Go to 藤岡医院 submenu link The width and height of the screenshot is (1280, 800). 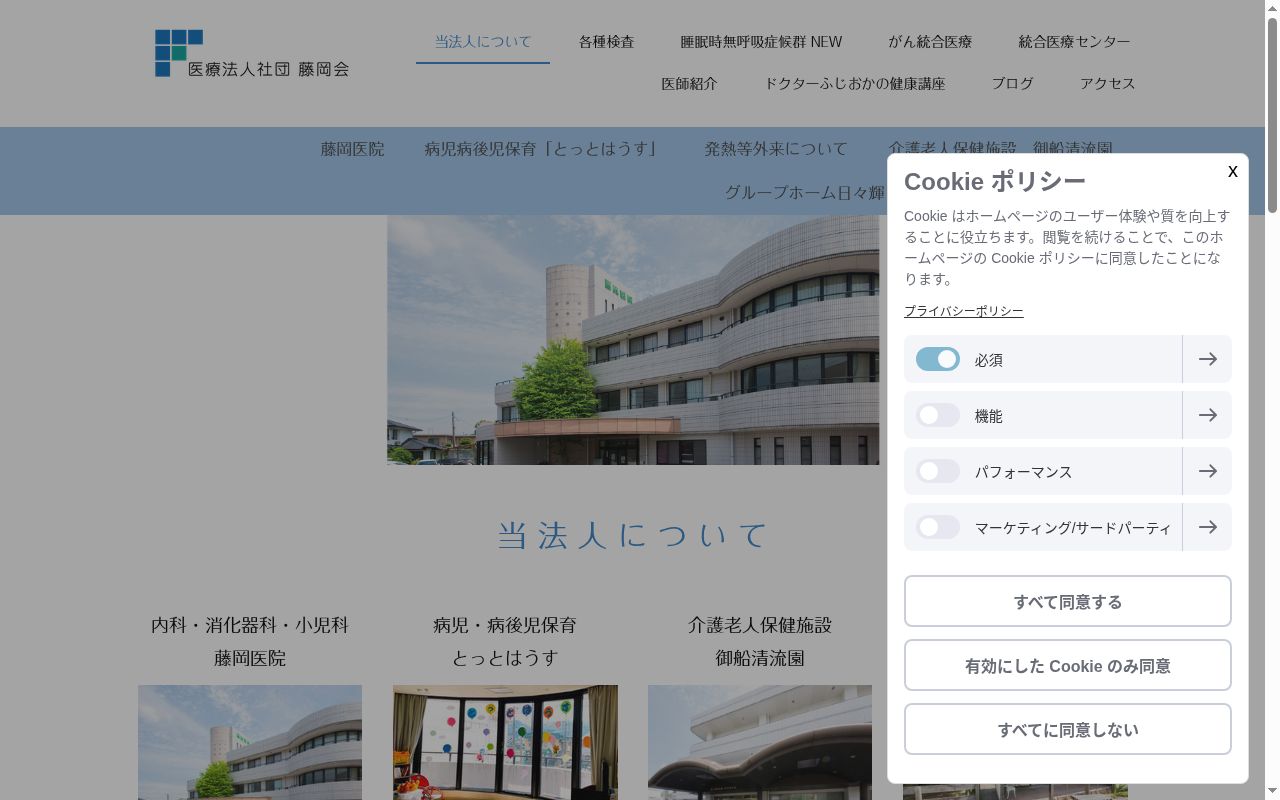[x=352, y=149]
